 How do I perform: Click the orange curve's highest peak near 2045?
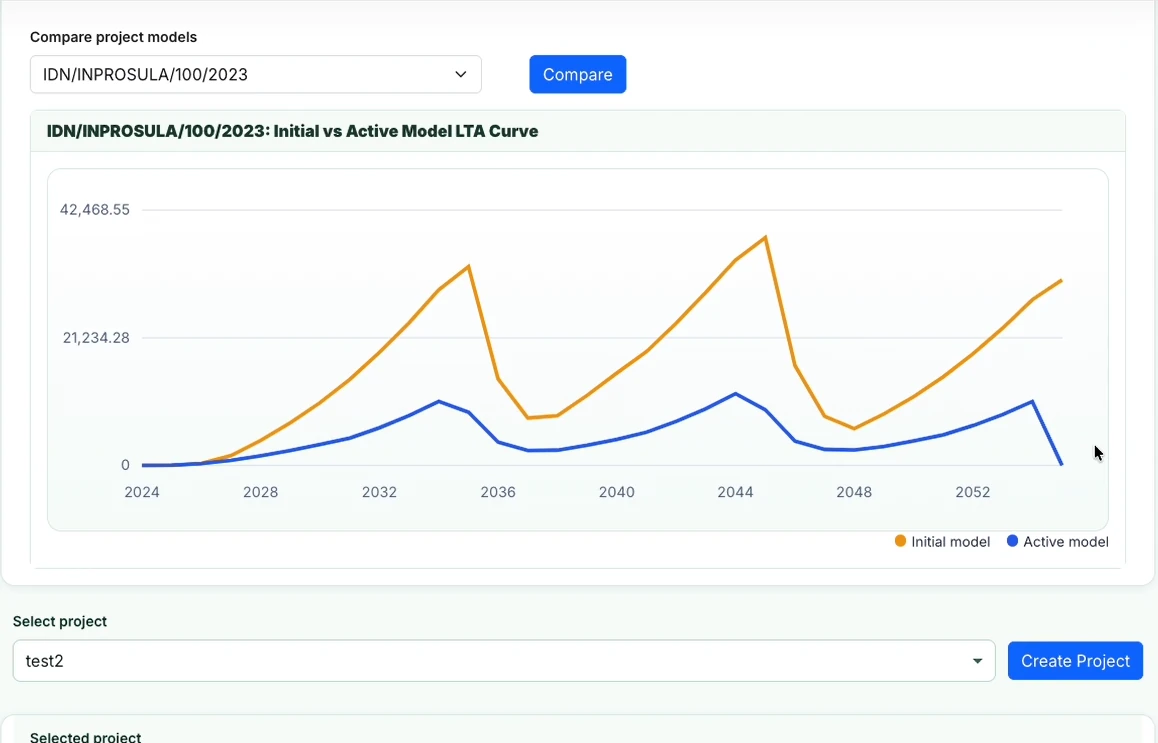pos(766,237)
